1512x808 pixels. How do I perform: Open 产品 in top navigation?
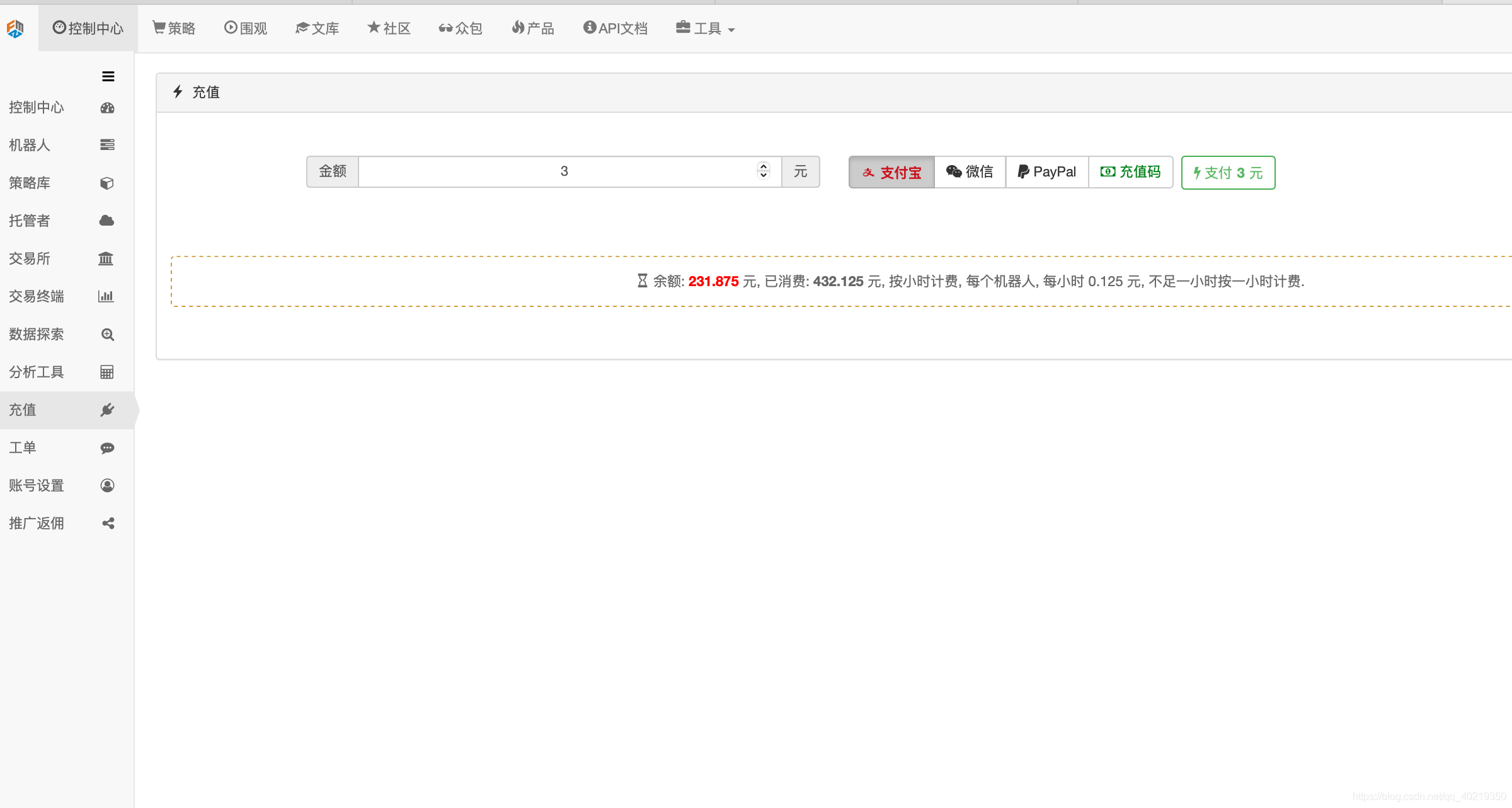pyautogui.click(x=533, y=28)
